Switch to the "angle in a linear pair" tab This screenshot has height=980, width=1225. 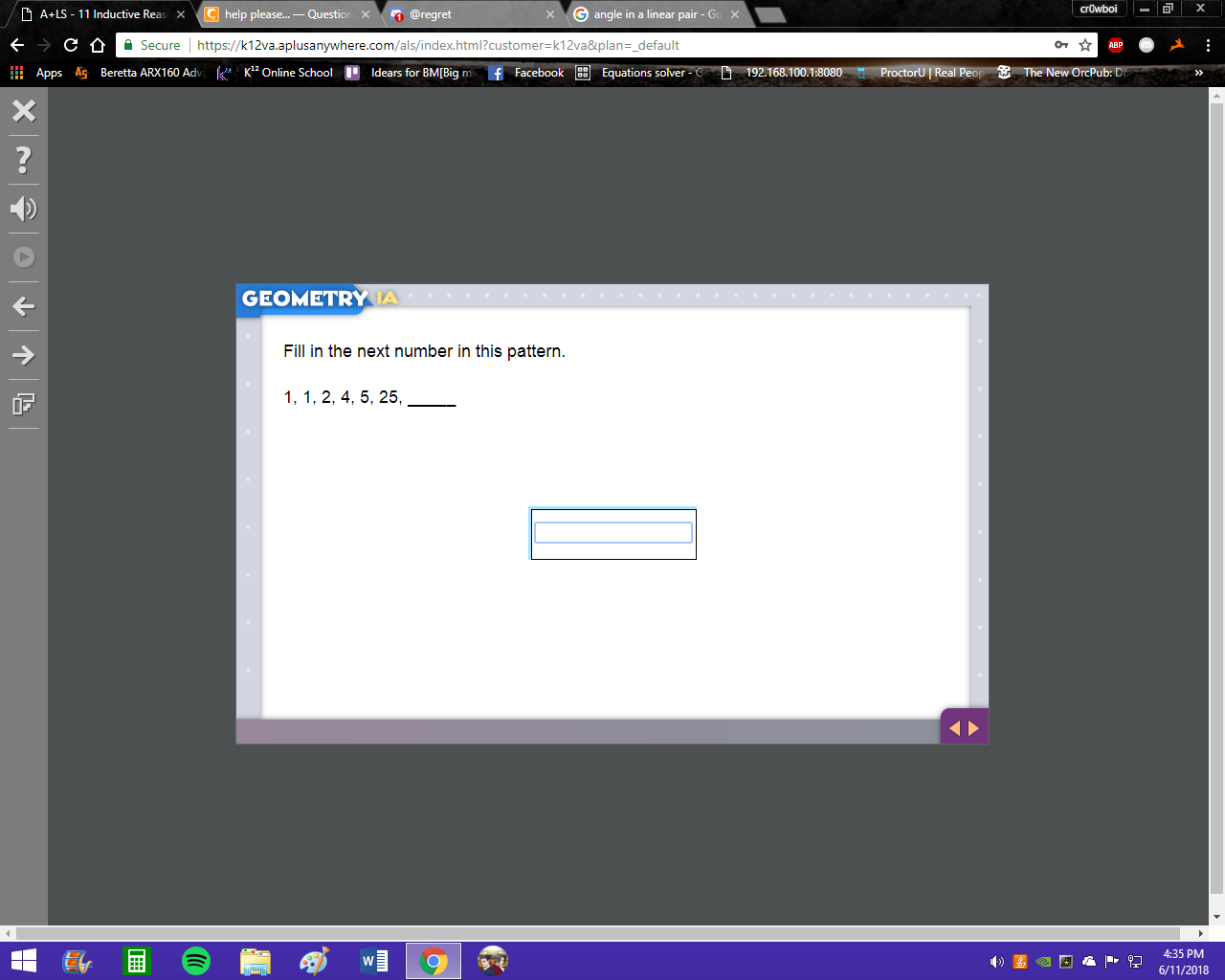tap(657, 14)
